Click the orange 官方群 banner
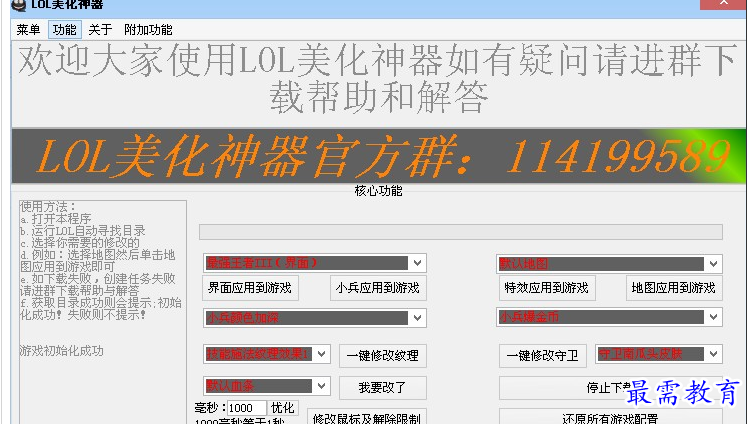This screenshot has height=424, width=748. [x=379, y=155]
